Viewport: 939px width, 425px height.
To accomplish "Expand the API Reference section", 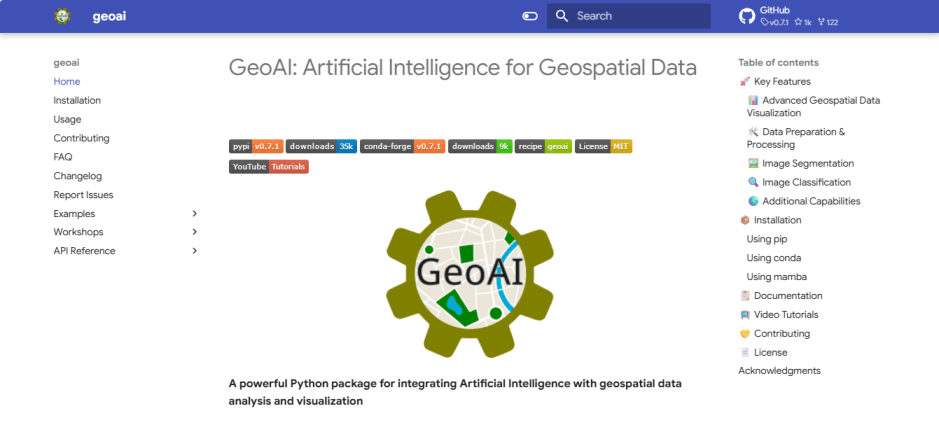I will tap(194, 251).
